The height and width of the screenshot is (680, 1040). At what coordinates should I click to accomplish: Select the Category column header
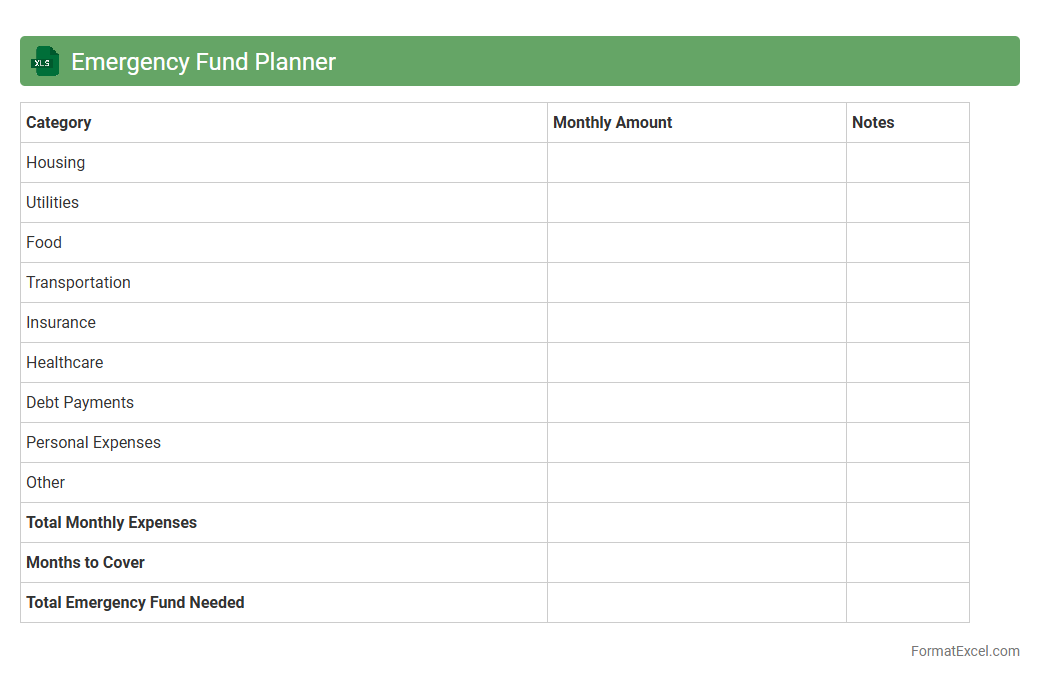point(59,123)
